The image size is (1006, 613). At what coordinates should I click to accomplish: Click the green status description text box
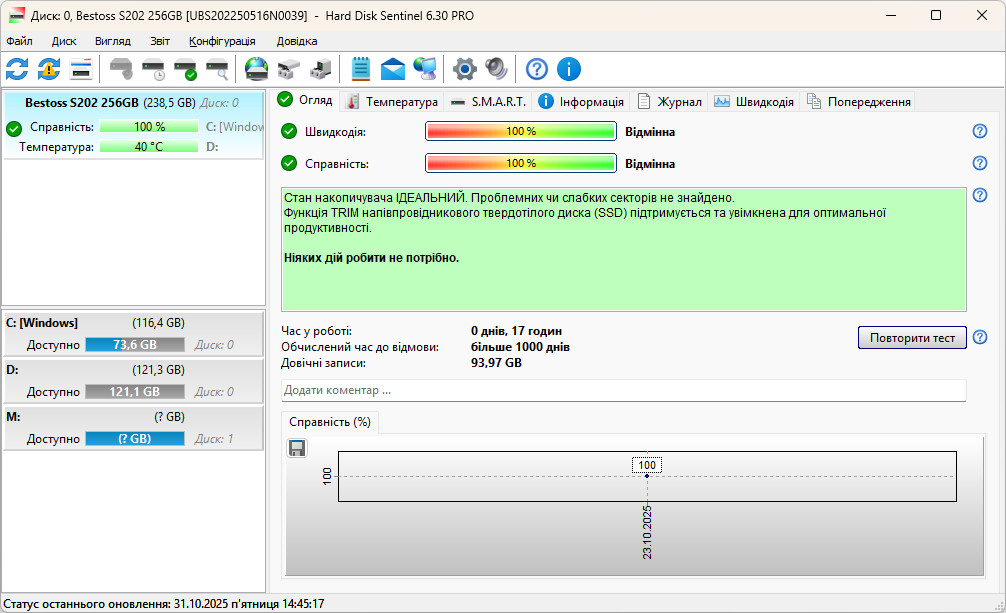(624, 250)
